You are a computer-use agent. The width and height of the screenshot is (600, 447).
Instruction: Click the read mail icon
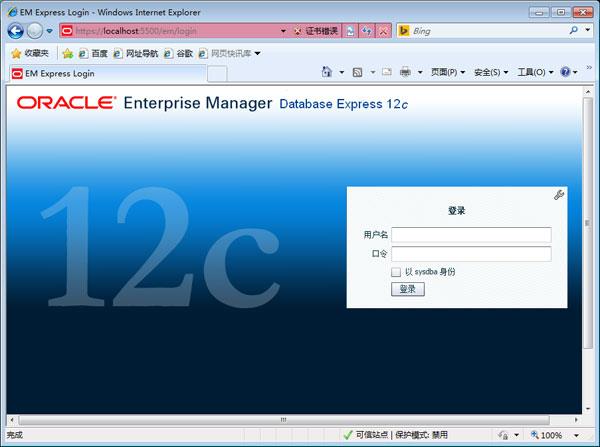pyautogui.click(x=387, y=72)
